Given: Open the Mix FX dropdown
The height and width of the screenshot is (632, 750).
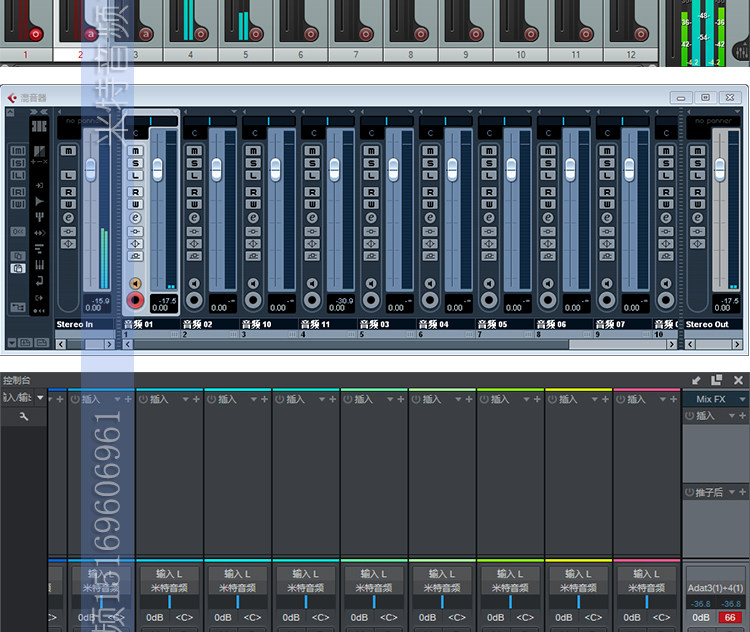Looking at the screenshot, I should 742,399.
